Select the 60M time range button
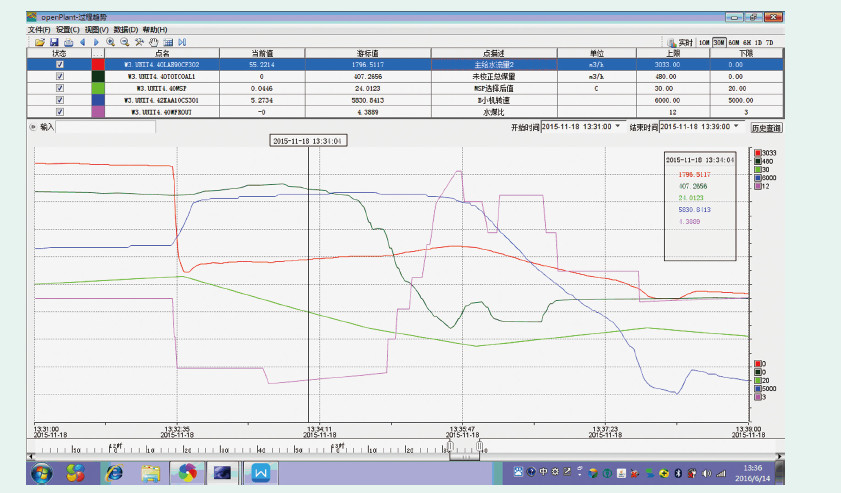 [x=734, y=42]
